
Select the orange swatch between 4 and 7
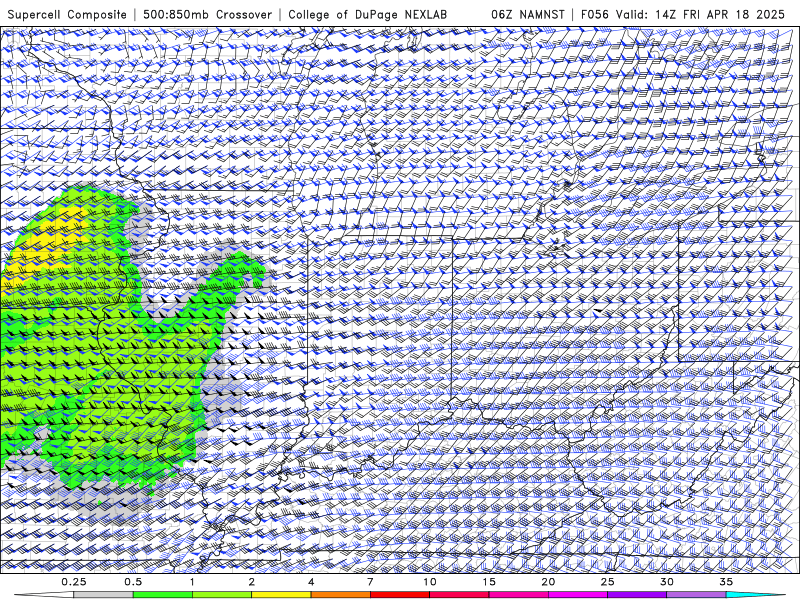pyautogui.click(x=340, y=595)
